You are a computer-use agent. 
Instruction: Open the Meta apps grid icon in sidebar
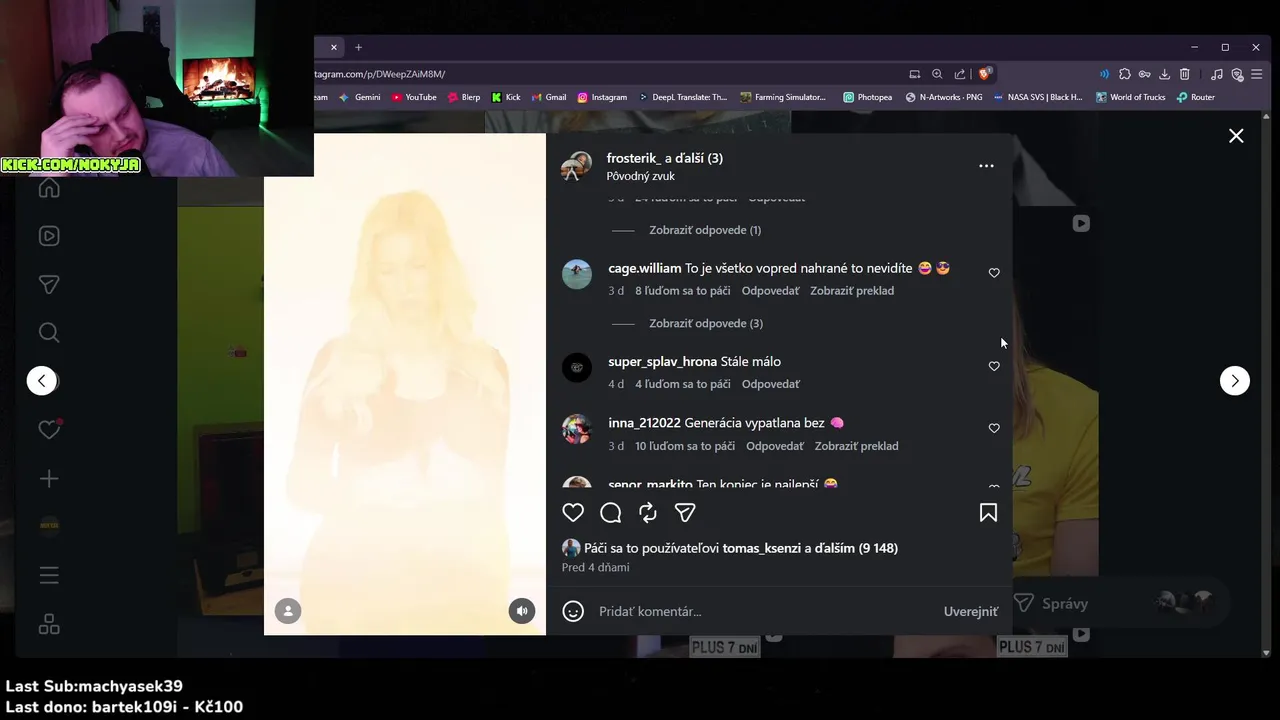tap(49, 624)
